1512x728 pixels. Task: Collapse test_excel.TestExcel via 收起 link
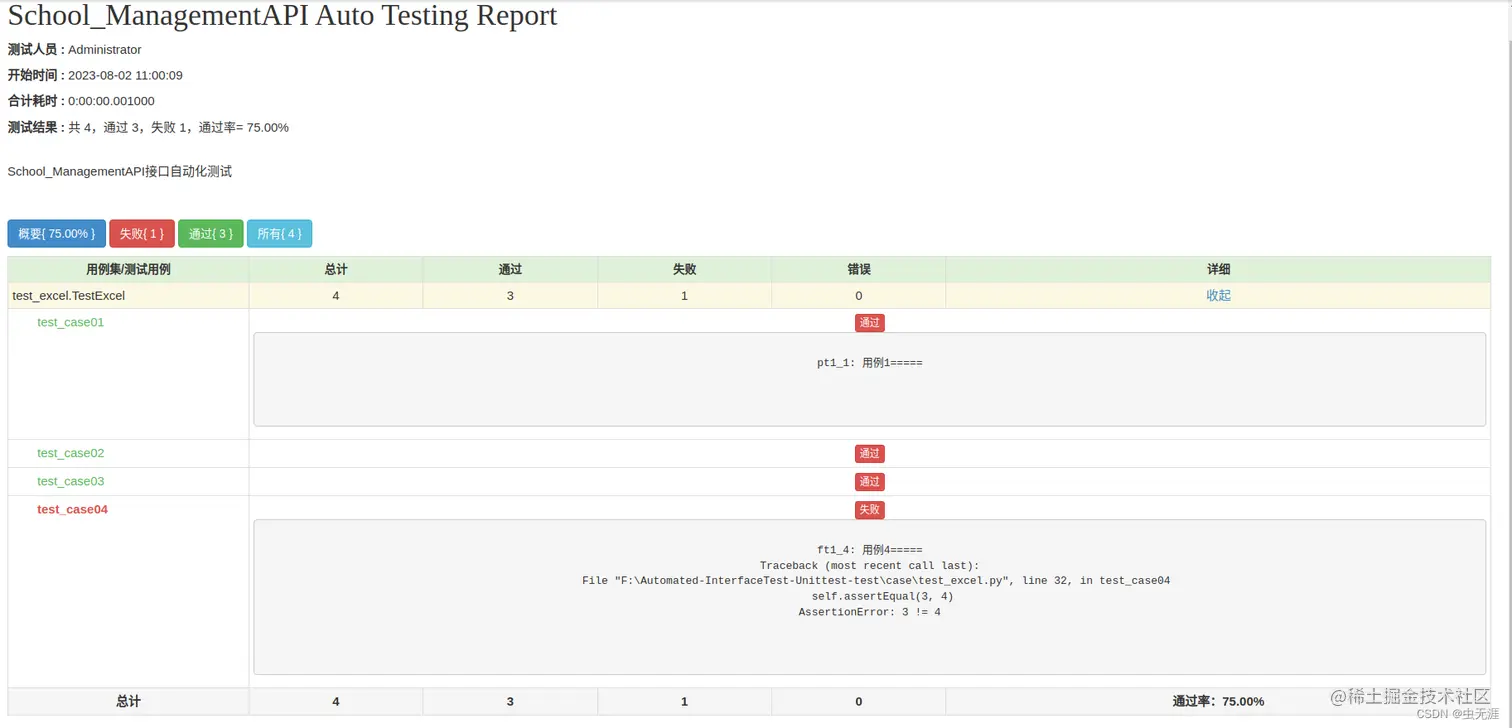(x=1218, y=295)
